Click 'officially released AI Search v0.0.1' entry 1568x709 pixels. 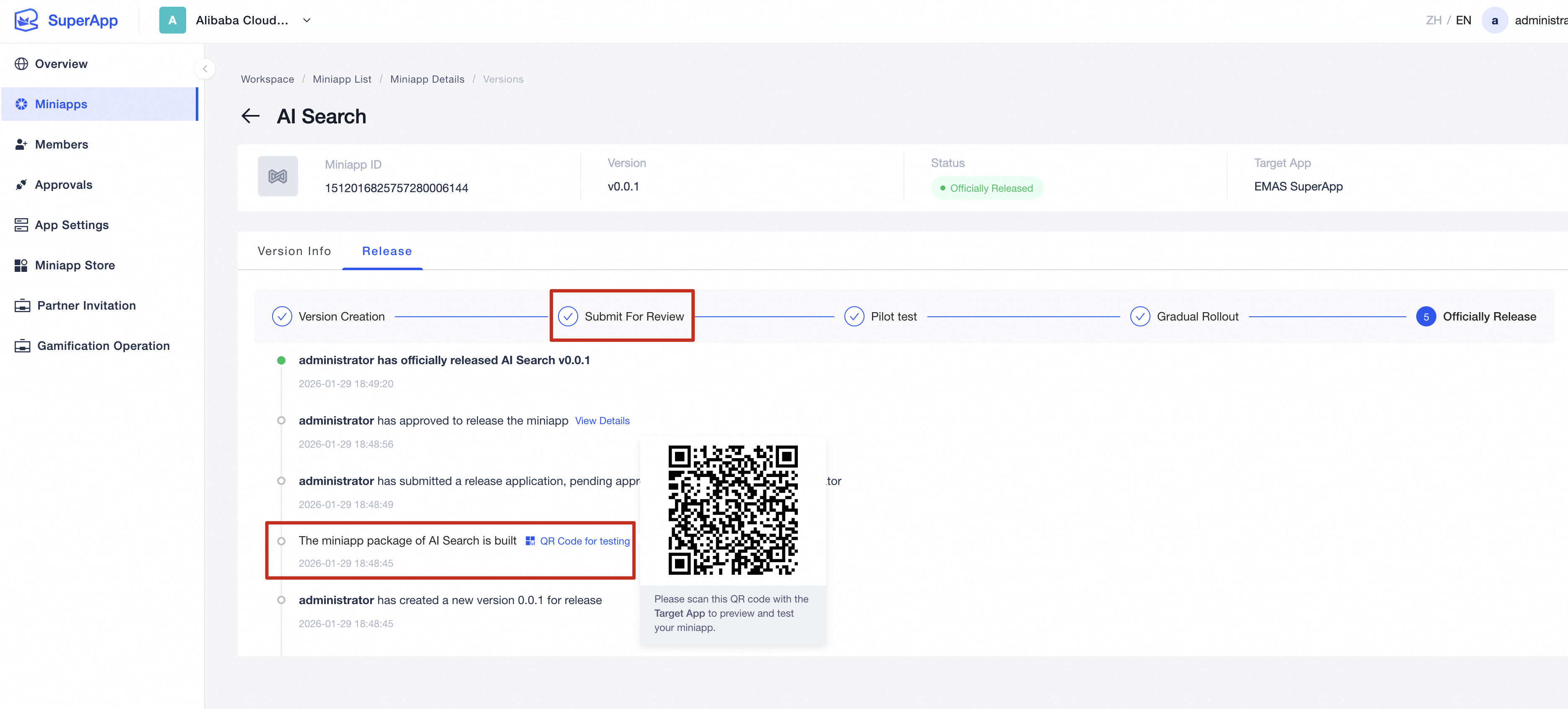444,360
